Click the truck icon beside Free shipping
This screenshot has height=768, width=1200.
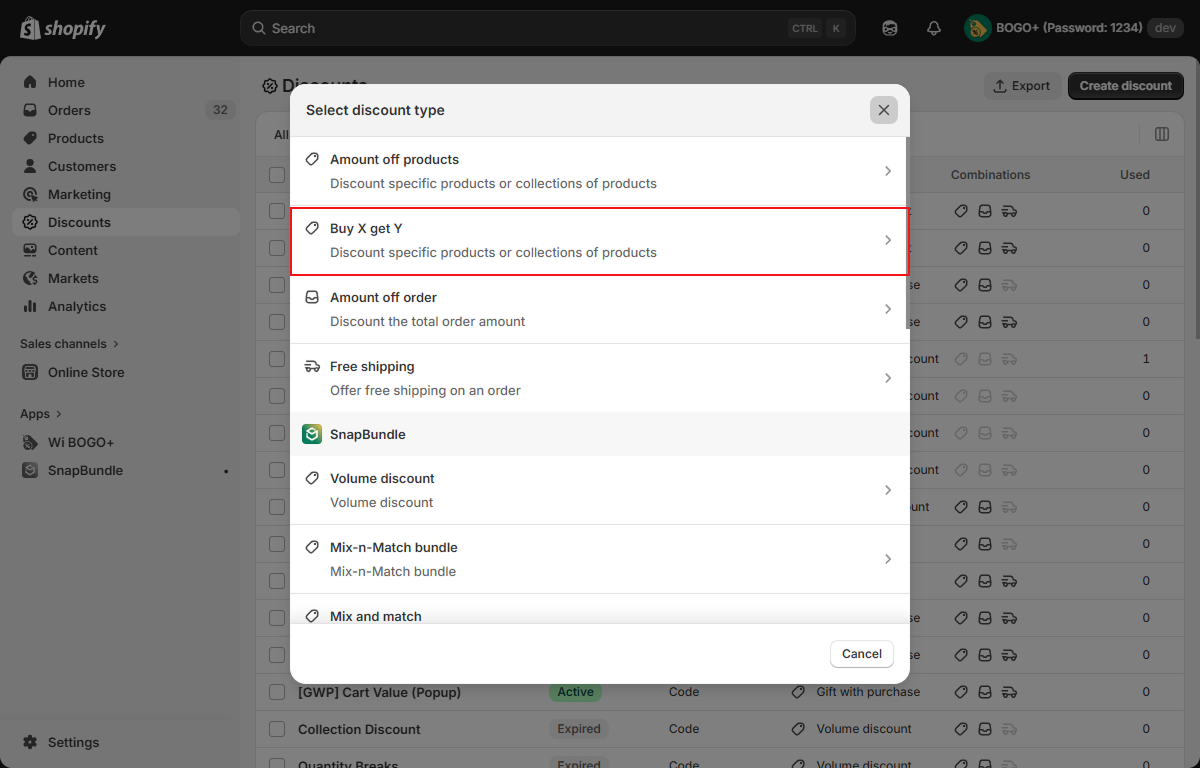[x=312, y=366]
